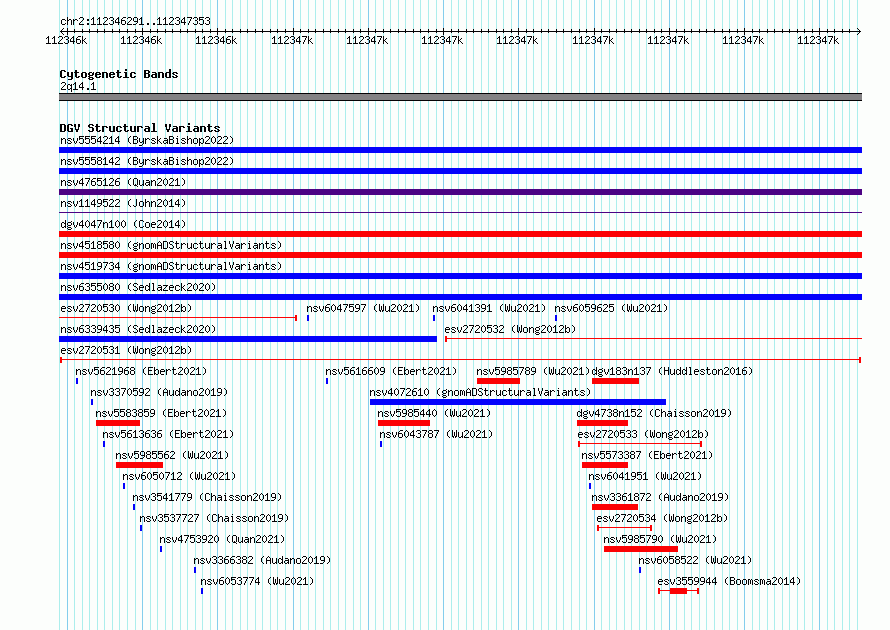Click nsv5573387 (Ebert2021) label
The width and height of the screenshot is (890, 630).
point(647,455)
